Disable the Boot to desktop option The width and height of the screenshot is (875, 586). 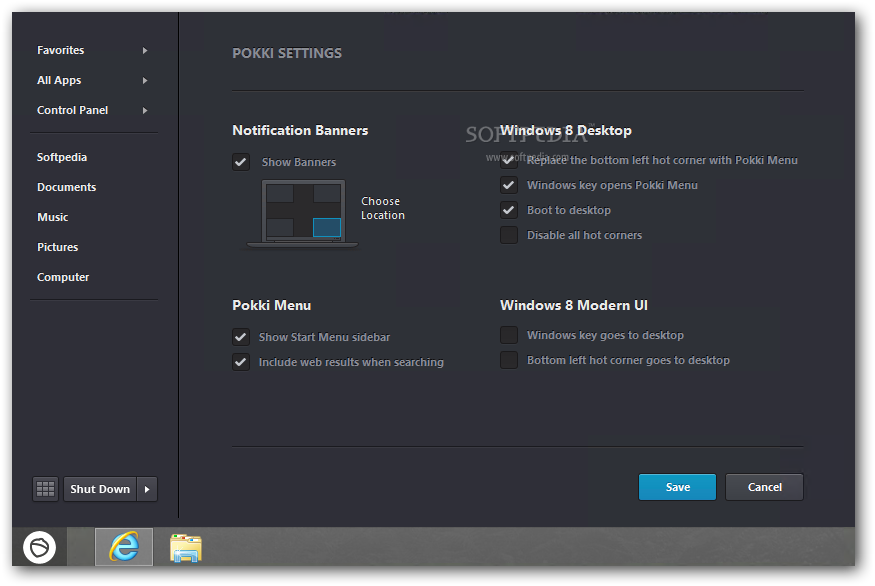pos(508,210)
